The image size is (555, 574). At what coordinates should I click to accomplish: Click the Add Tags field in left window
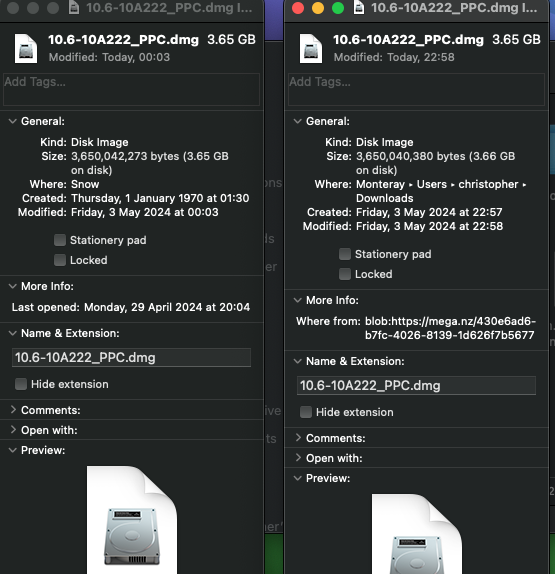[131, 89]
